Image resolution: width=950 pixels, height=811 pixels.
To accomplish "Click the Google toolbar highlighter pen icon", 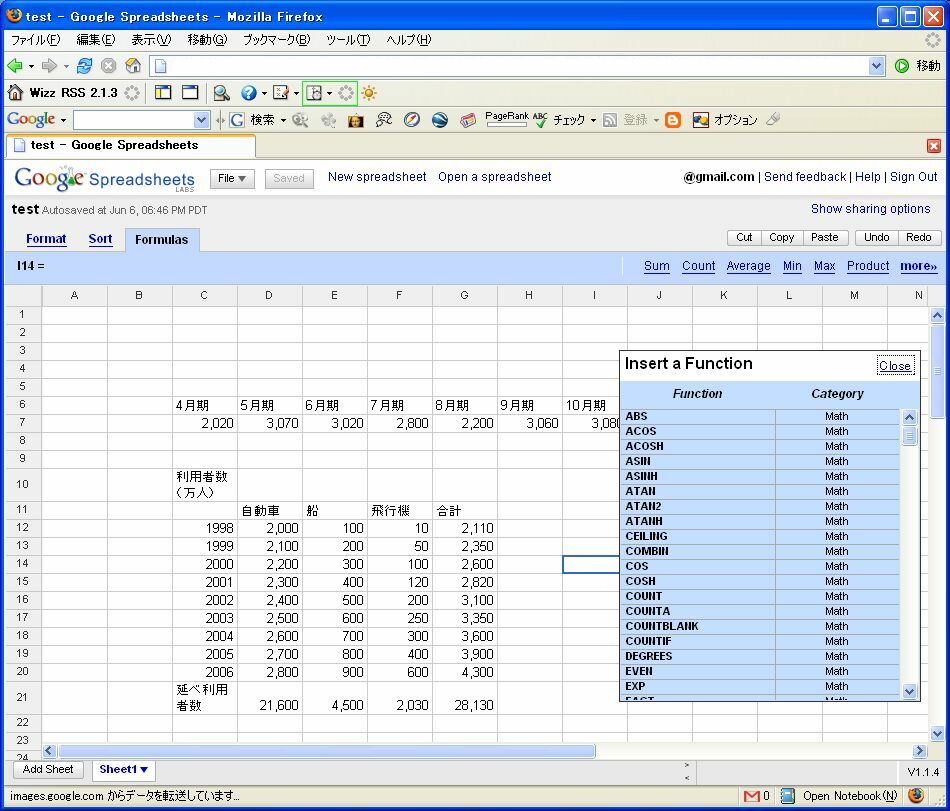I will (x=772, y=119).
